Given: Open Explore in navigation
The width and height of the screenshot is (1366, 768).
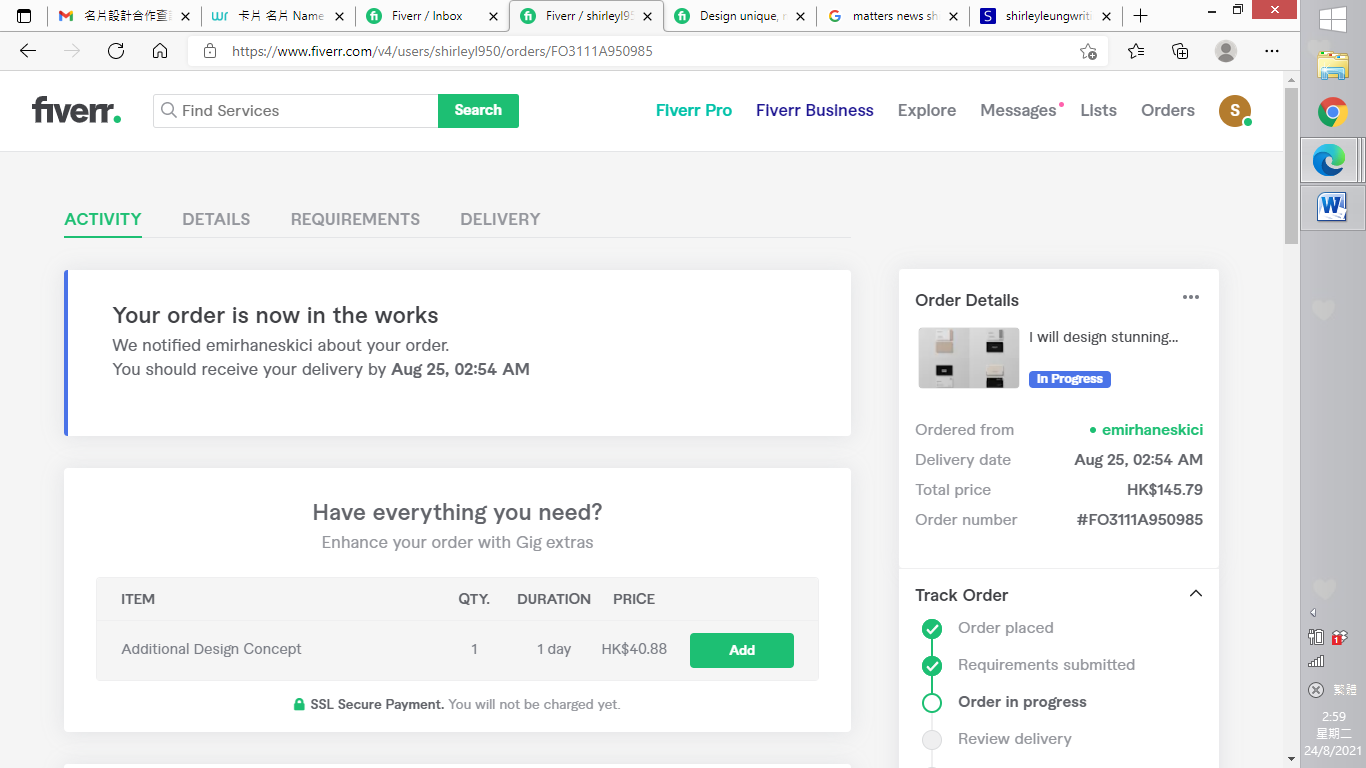Looking at the screenshot, I should 927,111.
